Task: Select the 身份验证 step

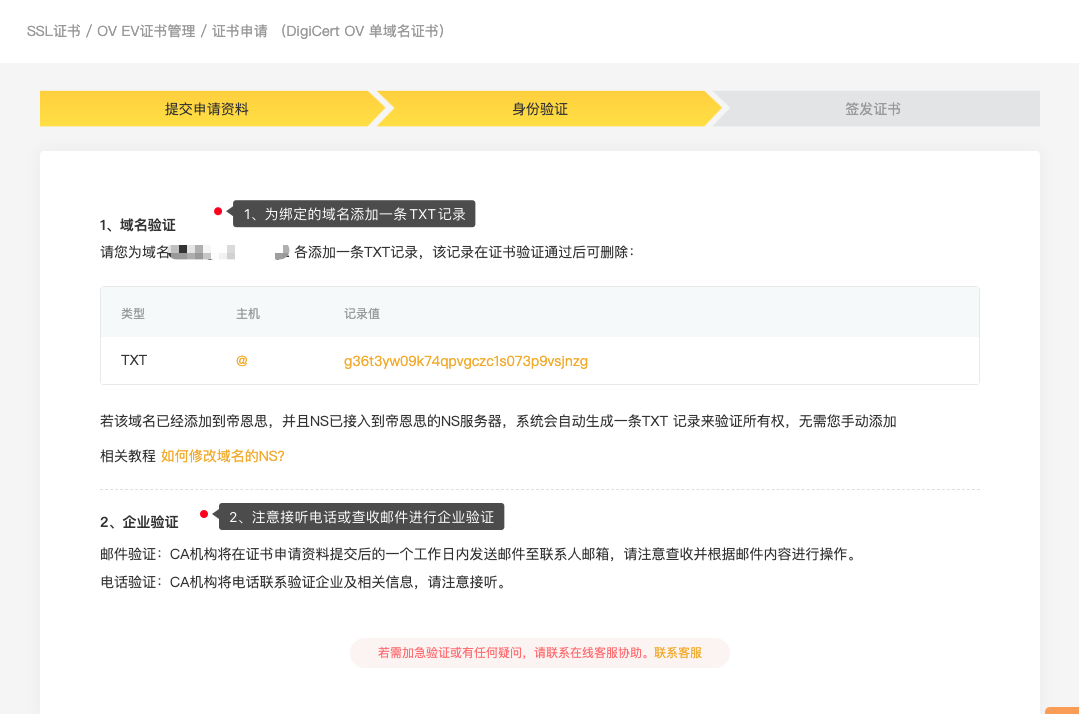Action: coord(540,109)
